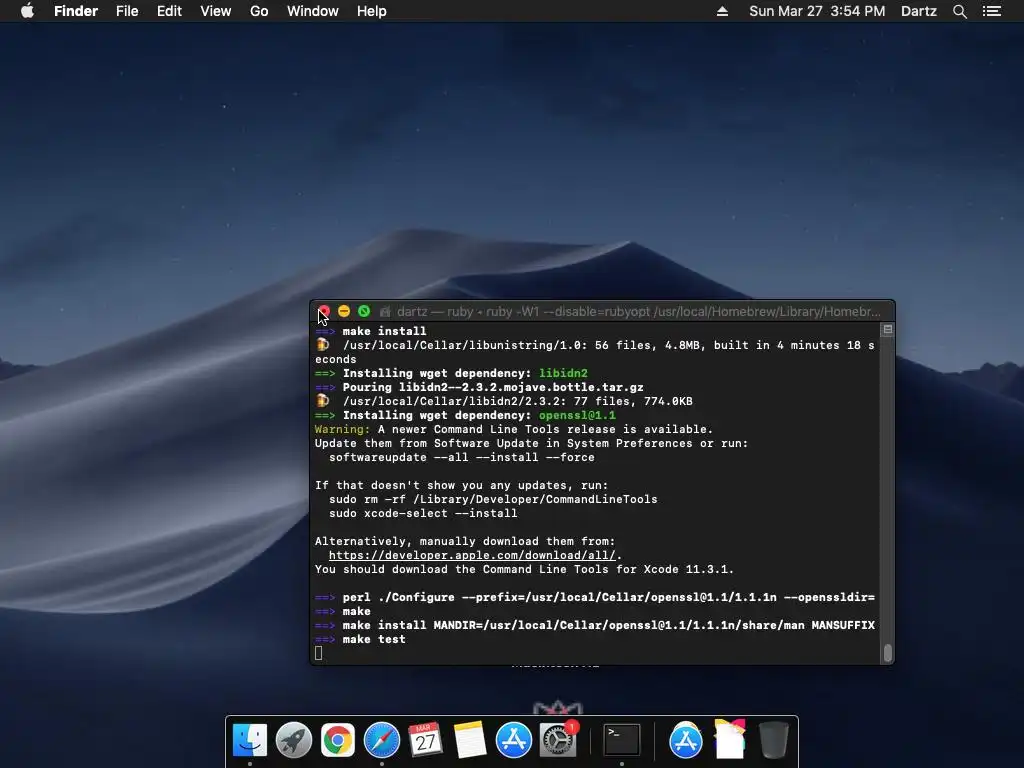
Task: Open Spotlight search
Action: coord(960,11)
